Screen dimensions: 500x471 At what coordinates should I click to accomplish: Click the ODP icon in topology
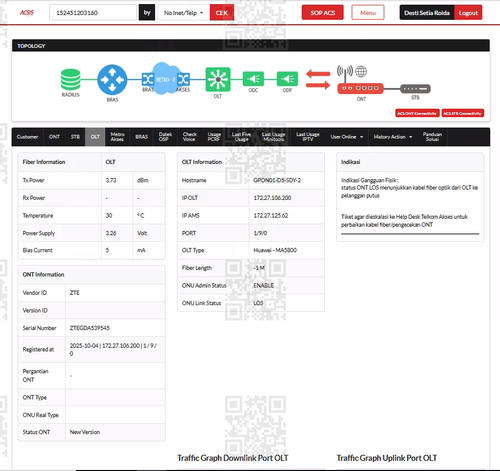click(287, 79)
